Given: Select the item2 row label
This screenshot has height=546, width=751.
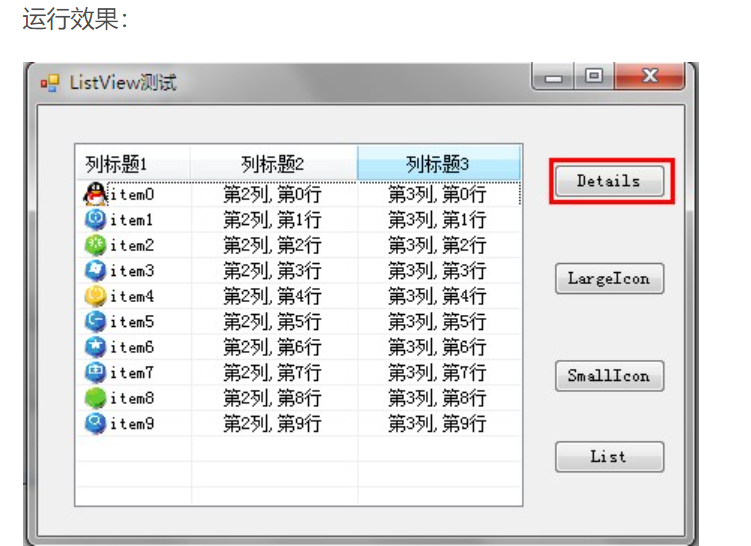Looking at the screenshot, I should pos(132,245).
